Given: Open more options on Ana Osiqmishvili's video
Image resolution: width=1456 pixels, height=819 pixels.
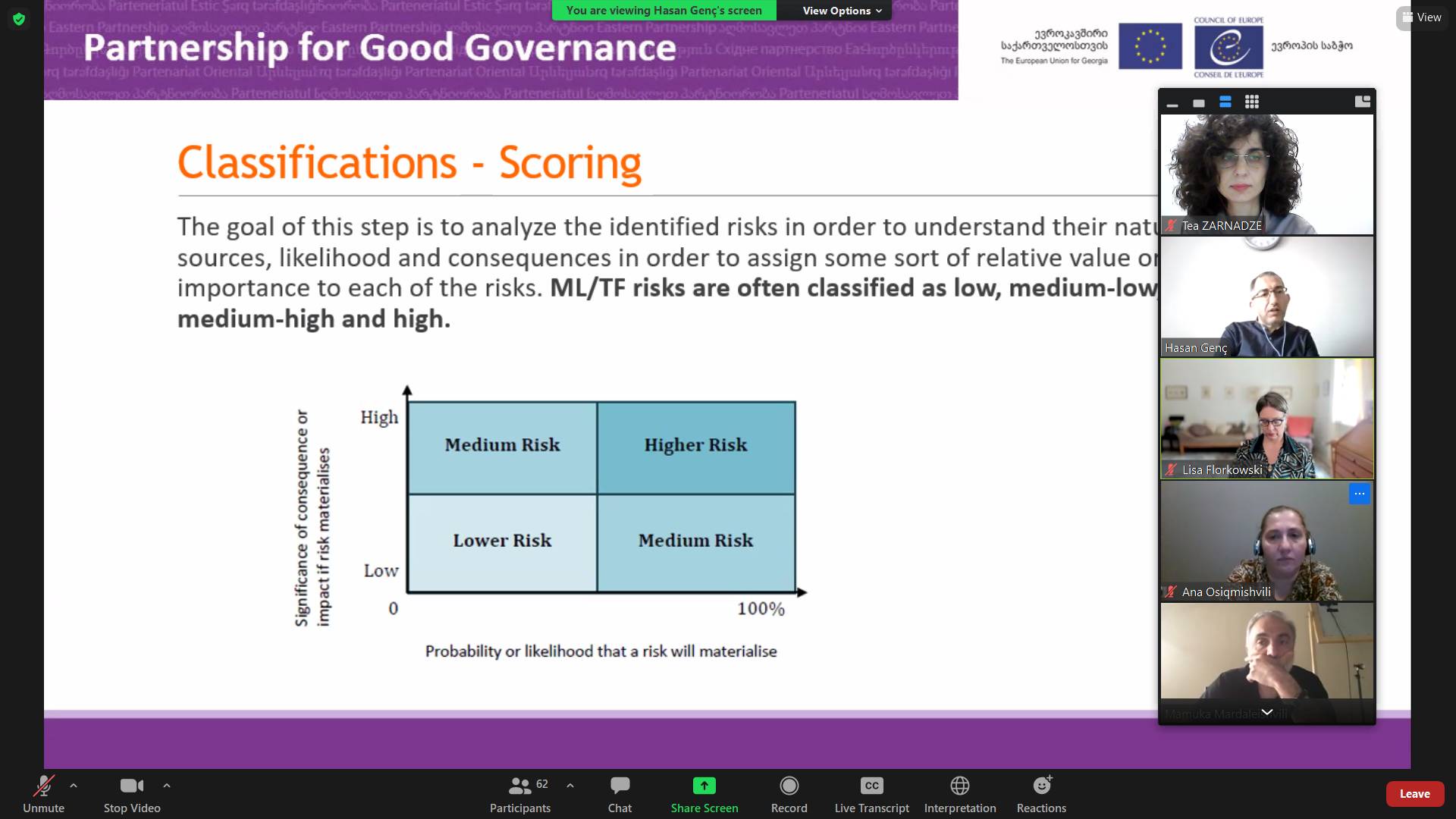Looking at the screenshot, I should tap(1360, 494).
